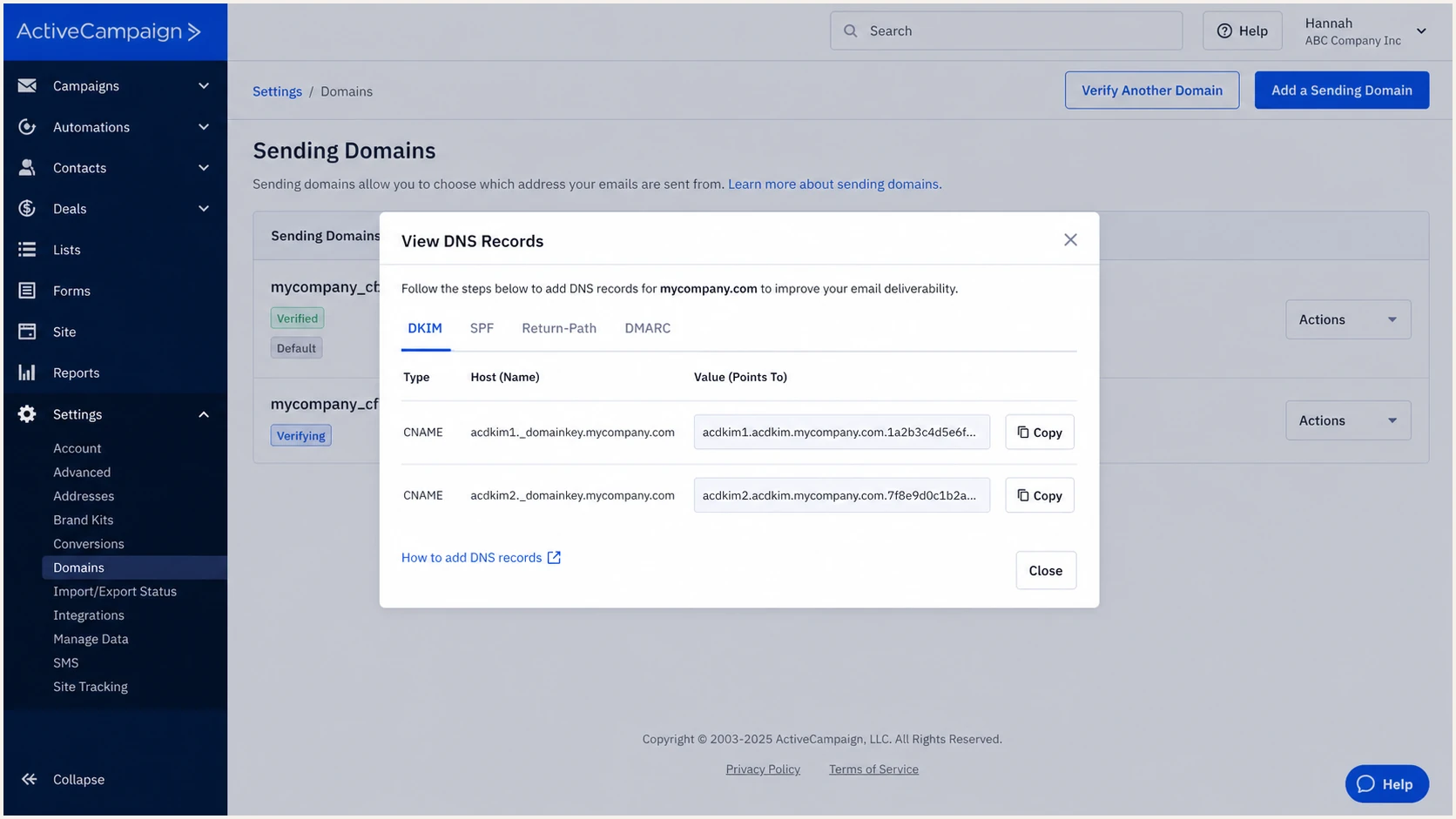Click the Help button in top bar
This screenshot has height=819, width=1456.
pyautogui.click(x=1243, y=30)
